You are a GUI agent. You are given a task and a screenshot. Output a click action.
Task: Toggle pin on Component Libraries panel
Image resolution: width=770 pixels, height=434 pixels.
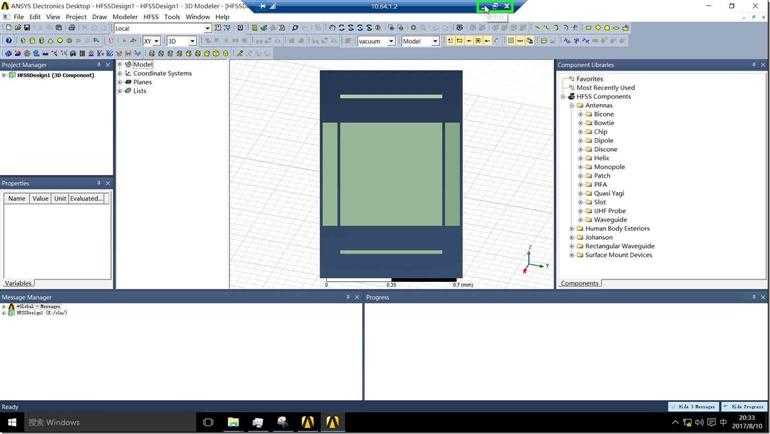[754, 65]
